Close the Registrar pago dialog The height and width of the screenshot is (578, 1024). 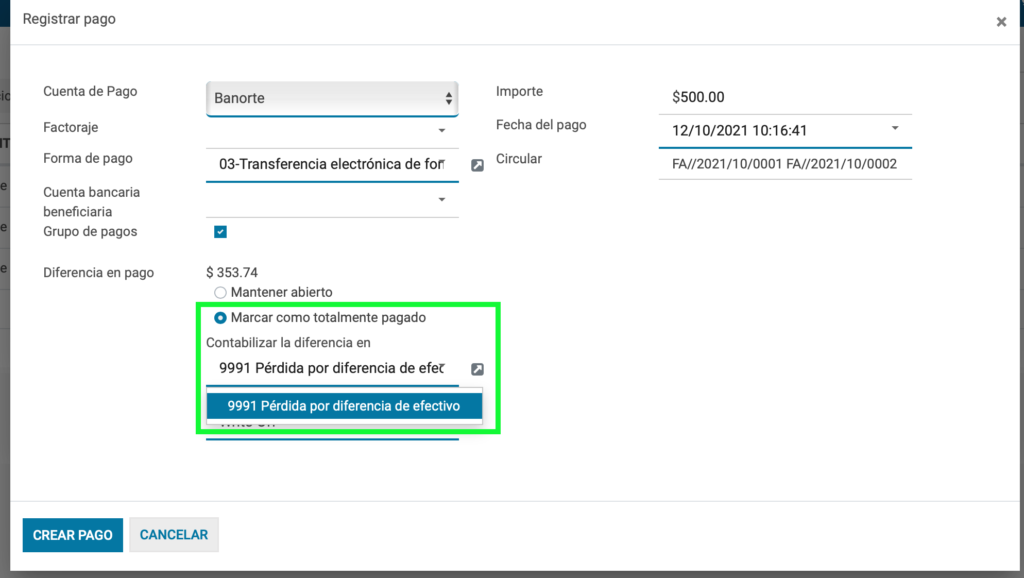point(1001,22)
